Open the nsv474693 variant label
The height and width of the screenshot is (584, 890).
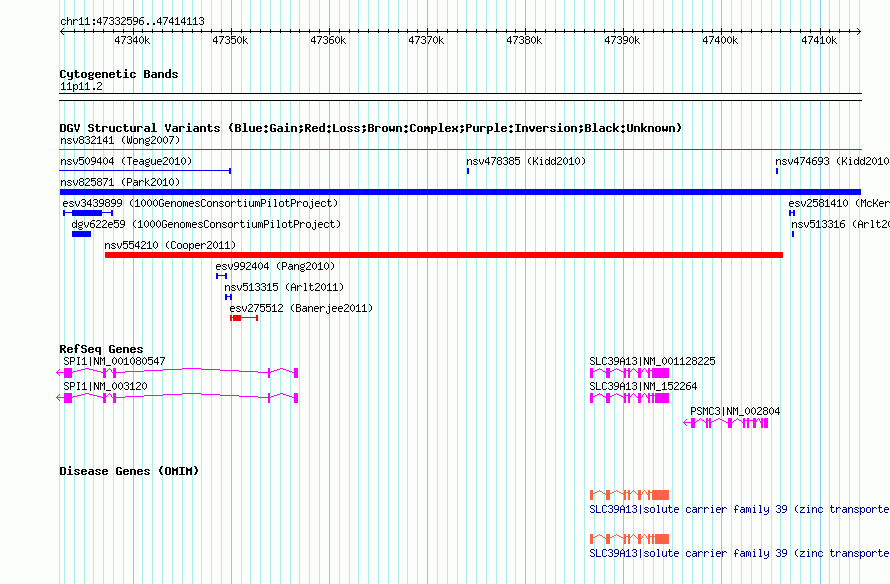coord(832,161)
